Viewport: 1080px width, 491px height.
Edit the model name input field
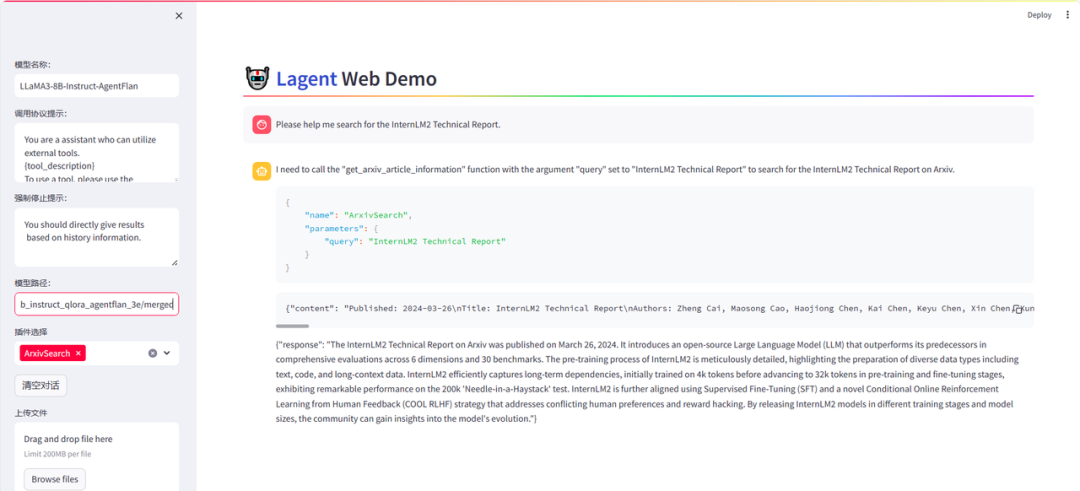click(96, 86)
